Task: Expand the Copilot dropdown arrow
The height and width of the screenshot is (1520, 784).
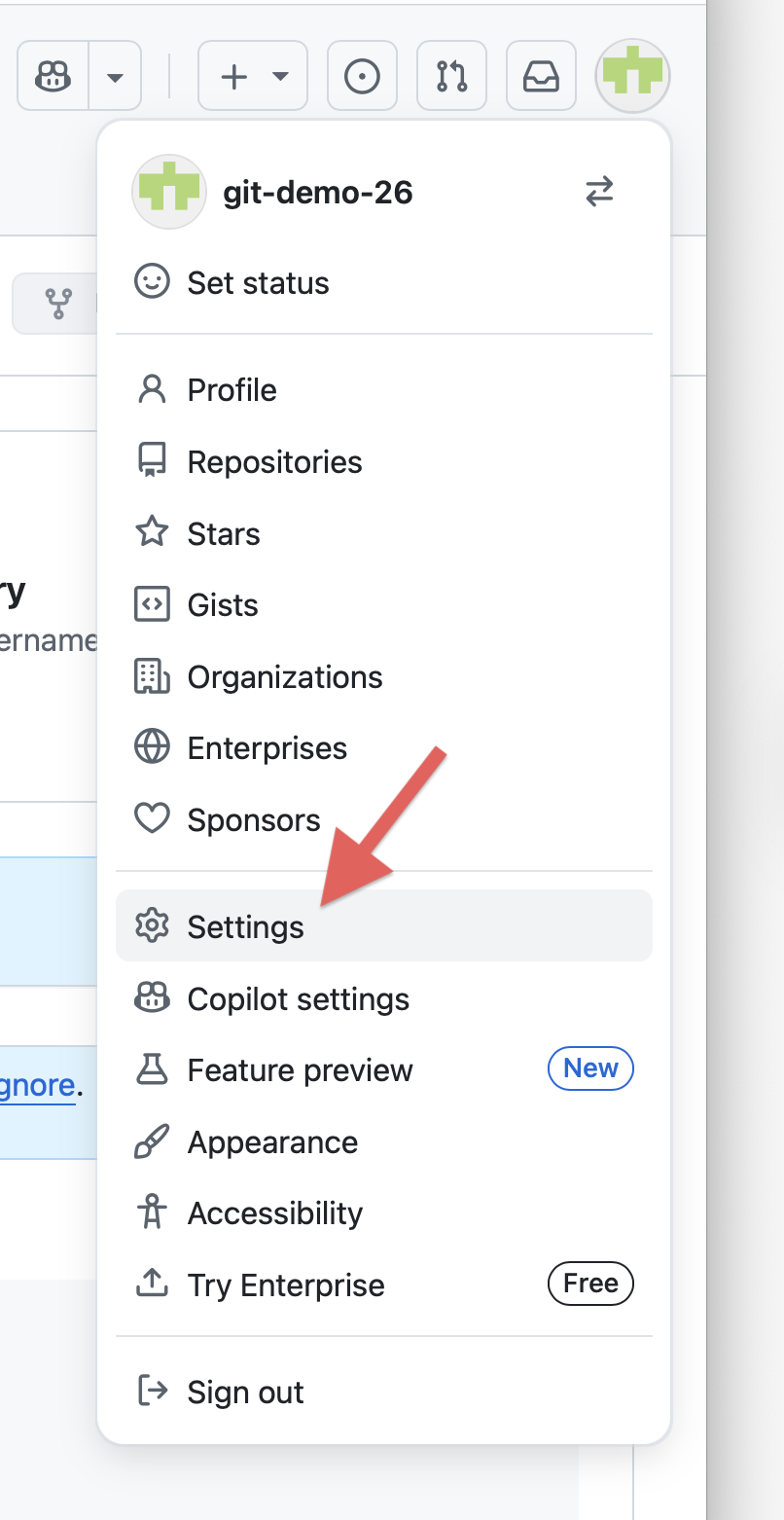Action: click(x=114, y=75)
